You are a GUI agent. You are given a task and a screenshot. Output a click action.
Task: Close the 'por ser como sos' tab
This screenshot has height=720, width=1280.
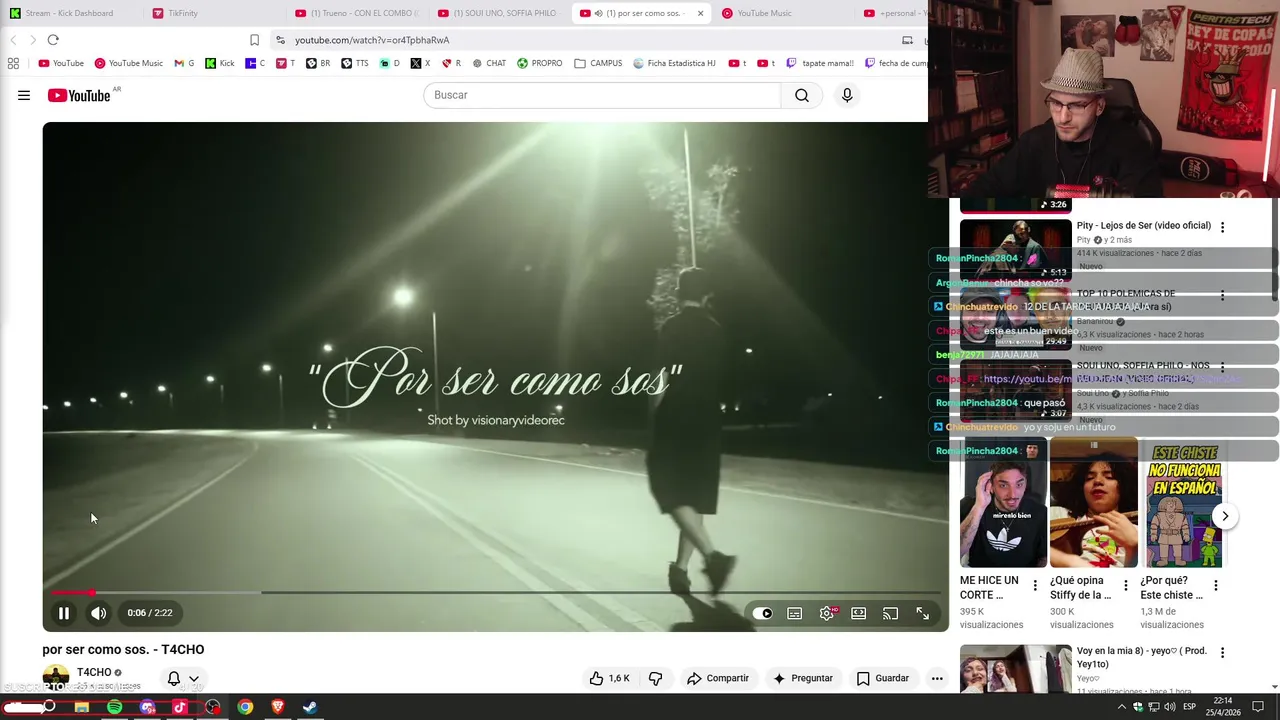coord(700,13)
